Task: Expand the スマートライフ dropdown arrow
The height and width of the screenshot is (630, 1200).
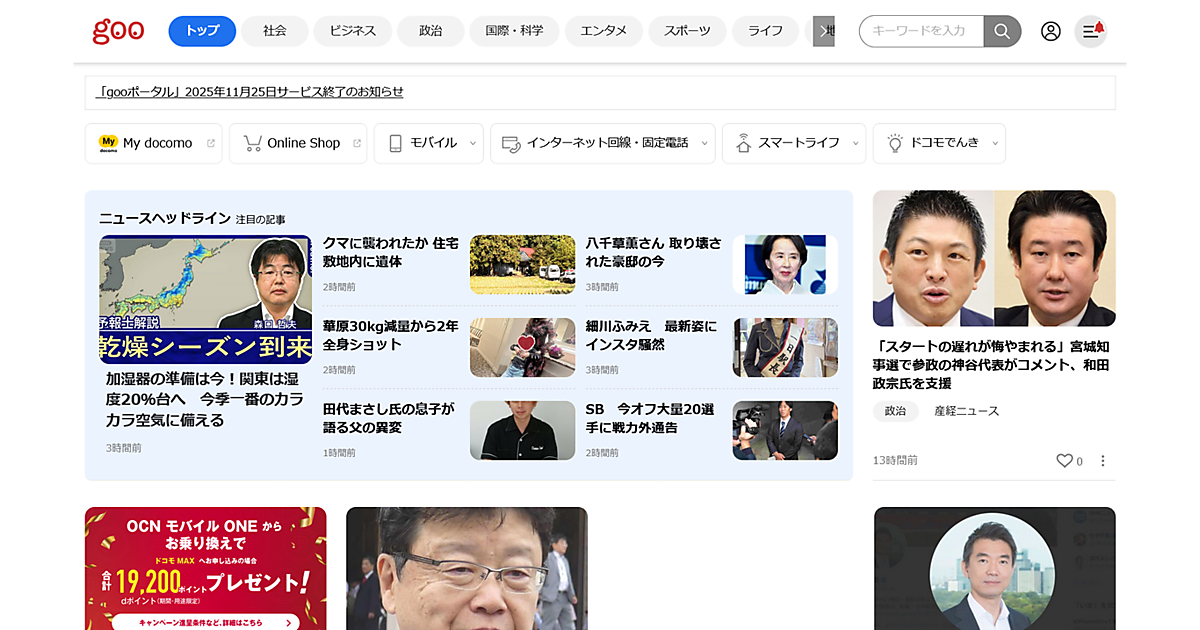Action: pyautogui.click(x=855, y=143)
